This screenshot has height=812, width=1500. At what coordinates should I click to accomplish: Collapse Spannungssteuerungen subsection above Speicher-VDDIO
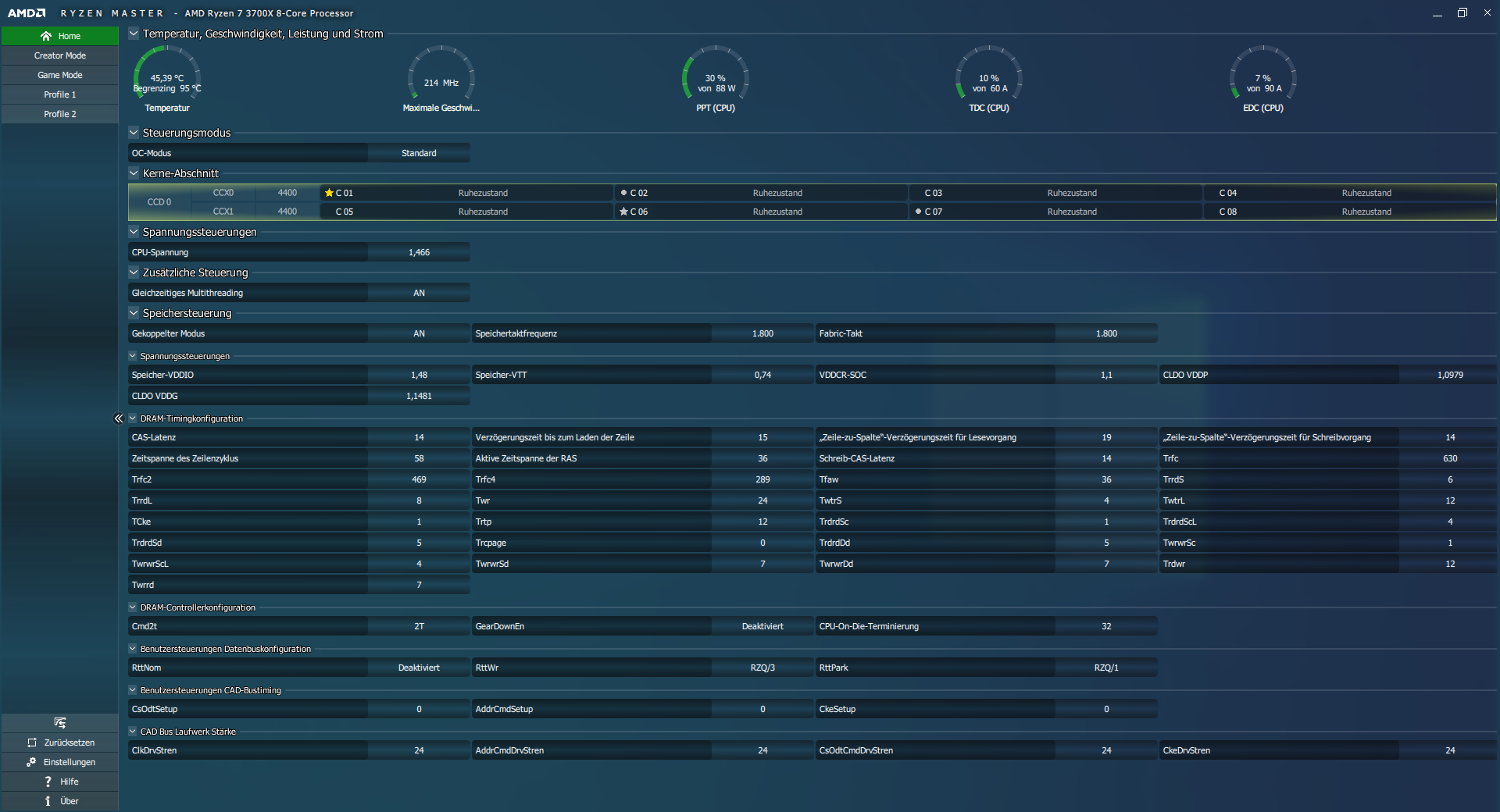133,356
